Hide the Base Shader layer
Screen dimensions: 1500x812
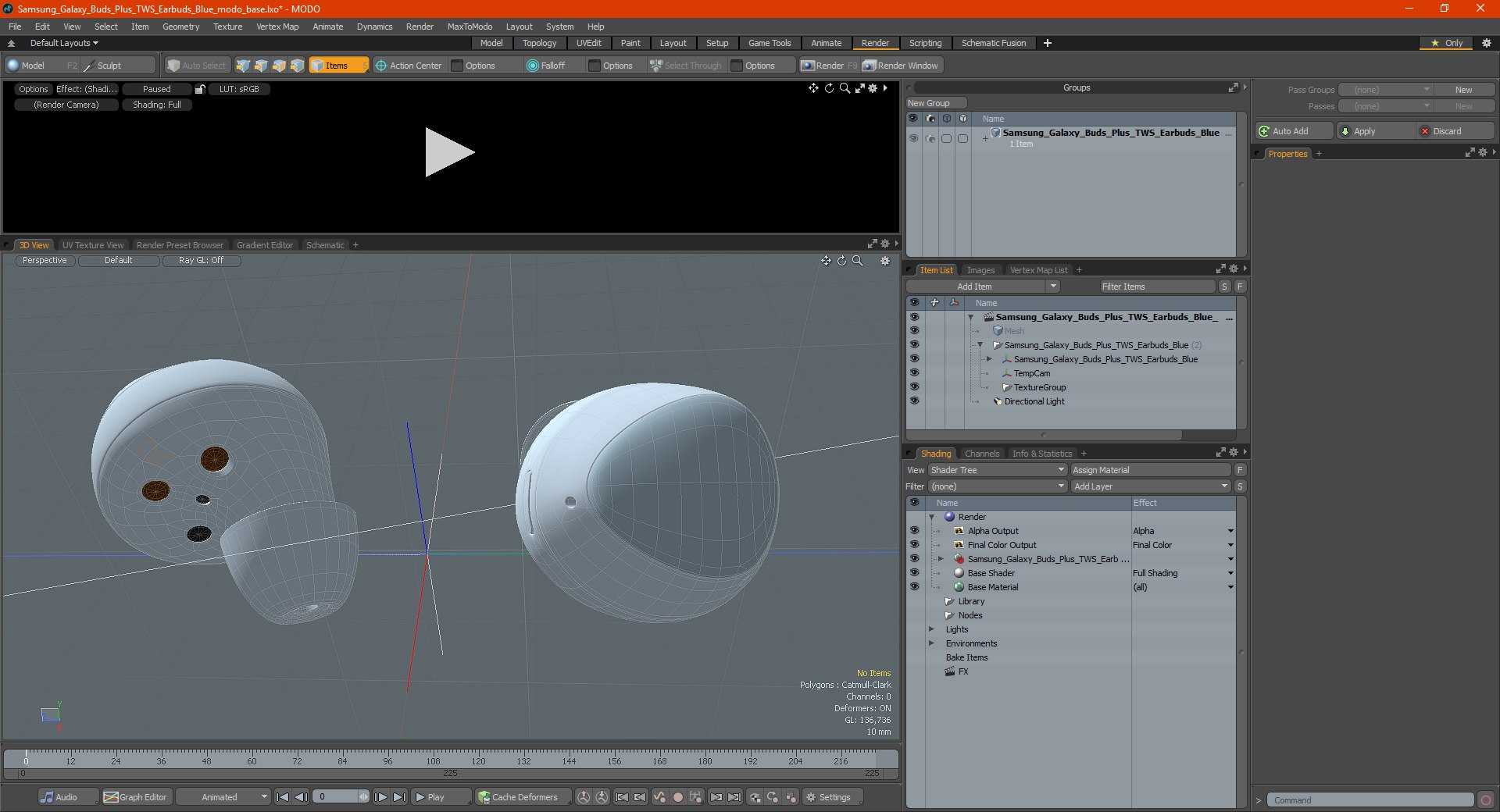tap(914, 573)
